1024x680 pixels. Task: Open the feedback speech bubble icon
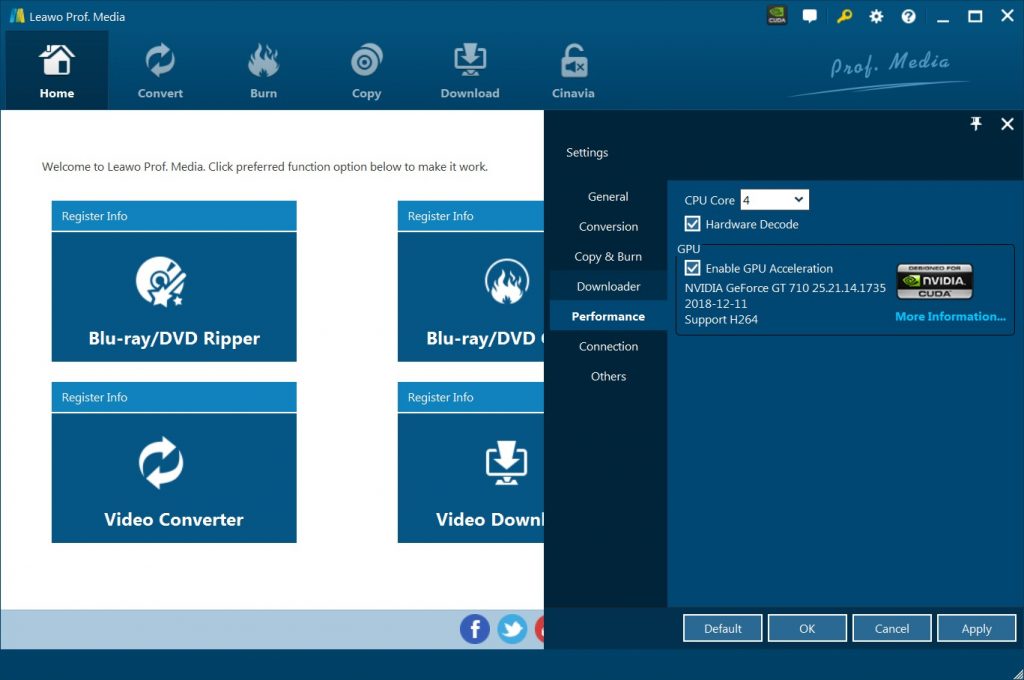(x=809, y=15)
